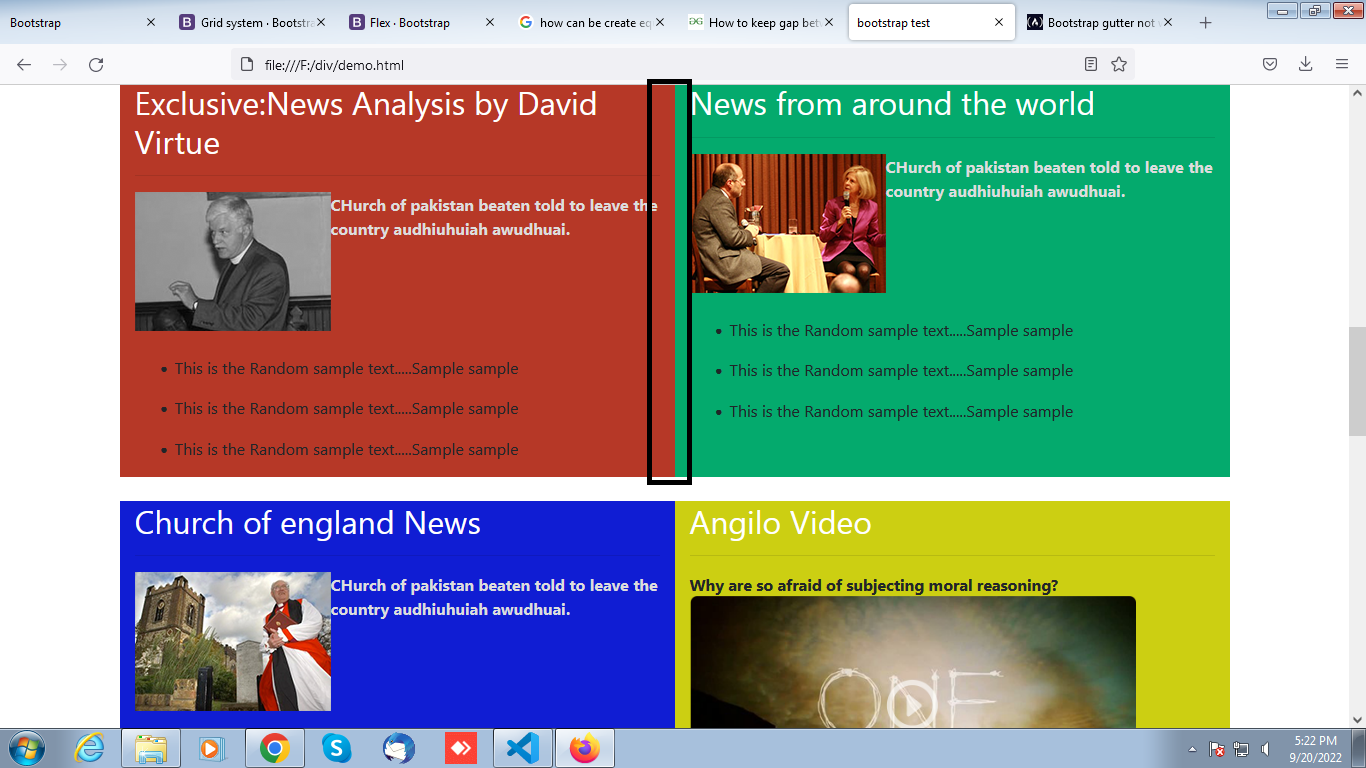
Task: Open Thunderbird mail from taskbar
Action: pyautogui.click(x=399, y=748)
